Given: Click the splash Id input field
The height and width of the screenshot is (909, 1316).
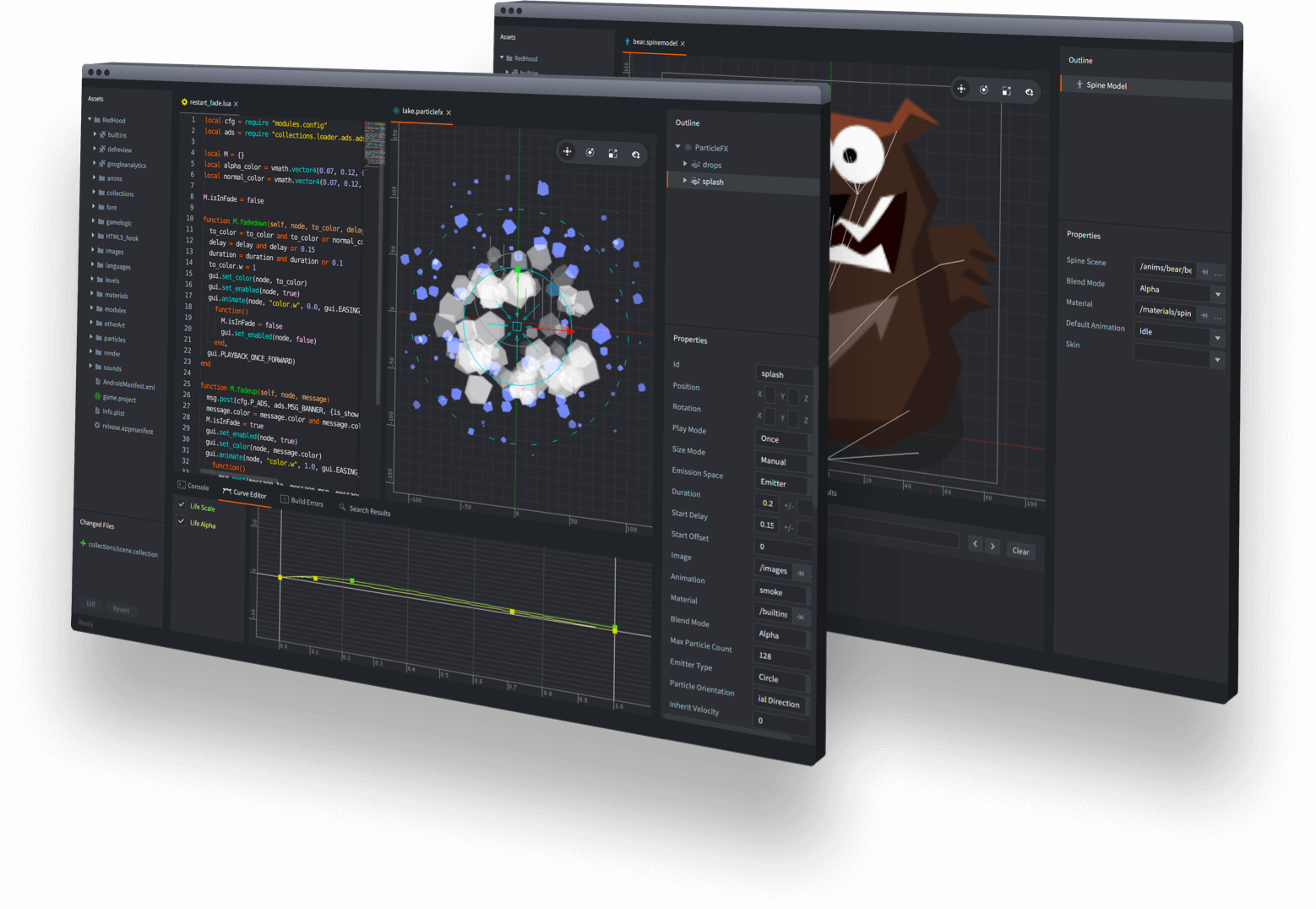Looking at the screenshot, I should tap(784, 373).
